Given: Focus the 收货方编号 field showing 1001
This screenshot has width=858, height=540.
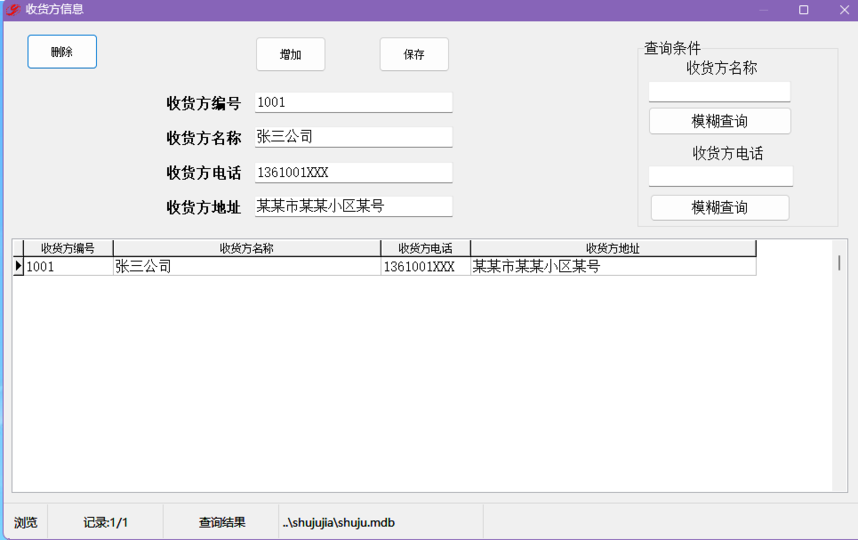Looking at the screenshot, I should (353, 102).
